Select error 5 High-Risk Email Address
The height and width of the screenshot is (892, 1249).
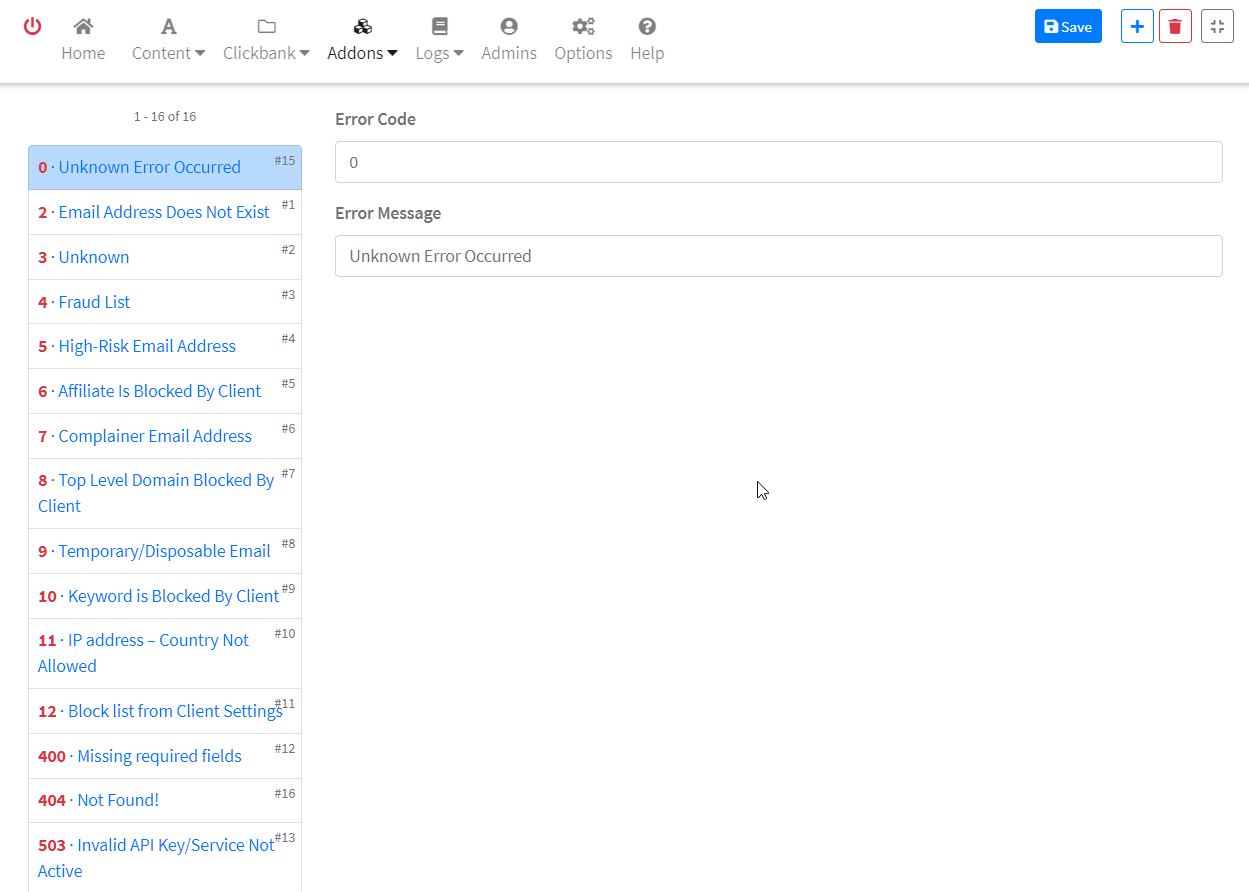pos(147,346)
